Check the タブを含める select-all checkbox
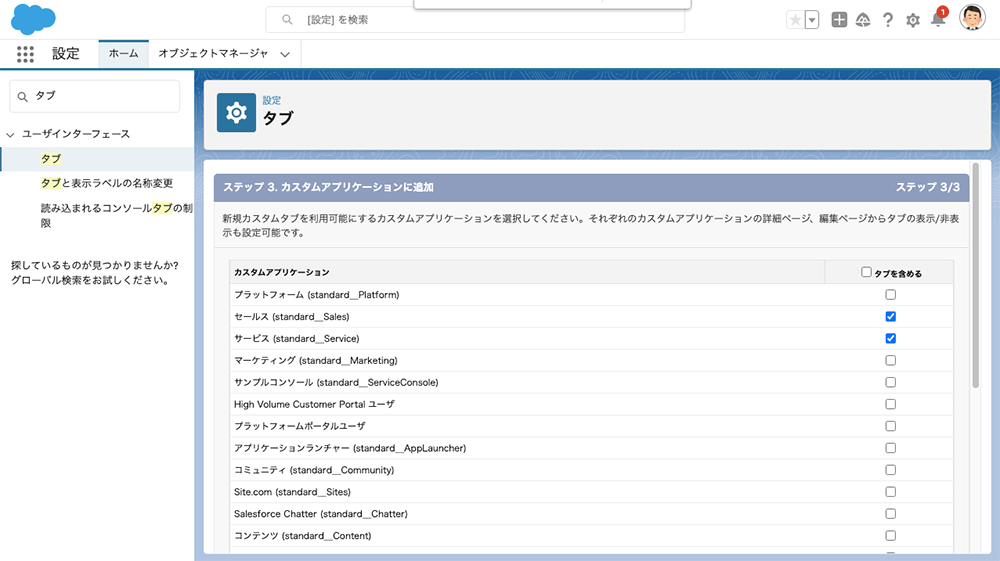Image resolution: width=1000 pixels, height=561 pixels. [866, 272]
